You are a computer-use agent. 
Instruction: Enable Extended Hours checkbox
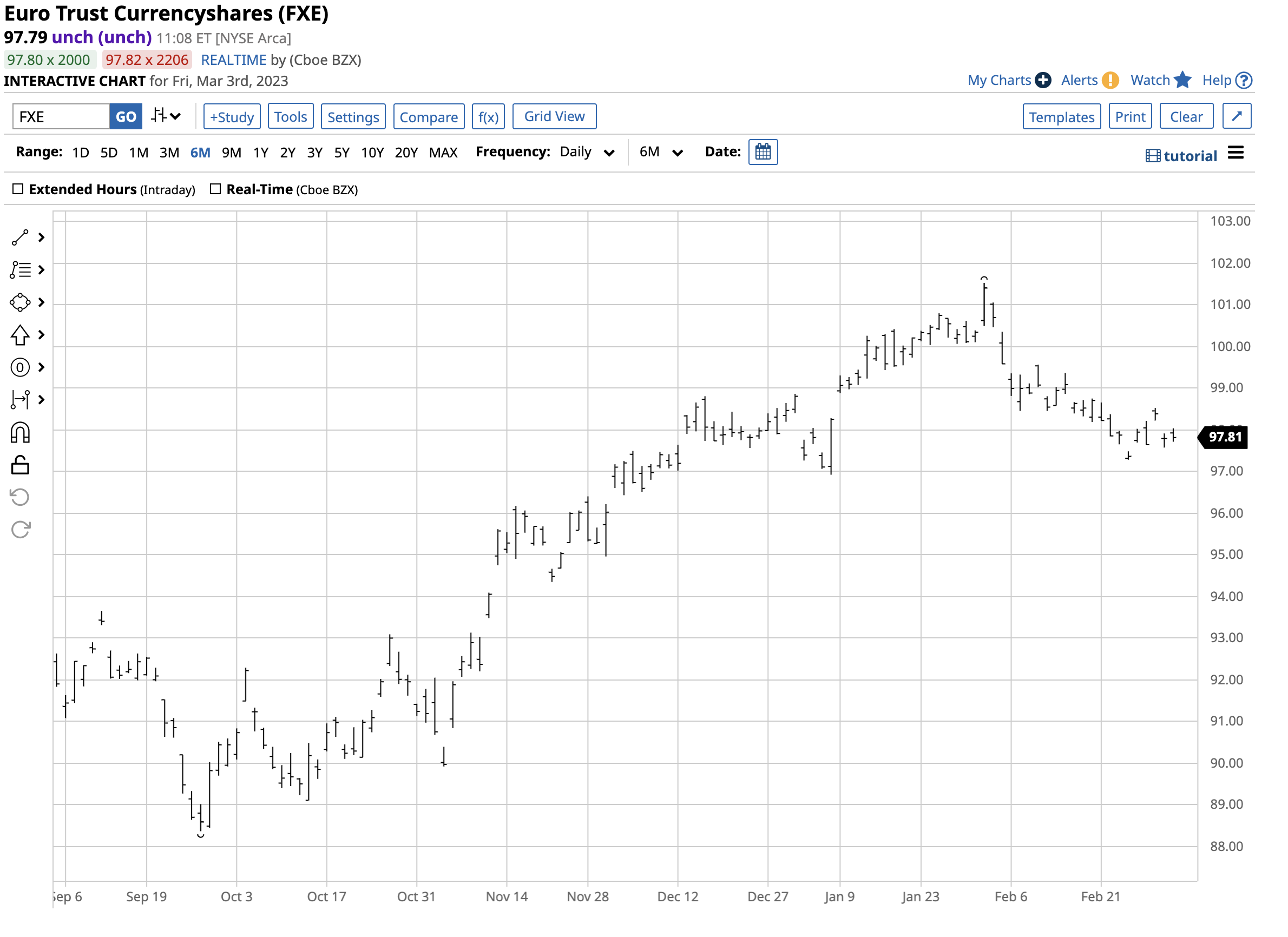click(x=18, y=189)
